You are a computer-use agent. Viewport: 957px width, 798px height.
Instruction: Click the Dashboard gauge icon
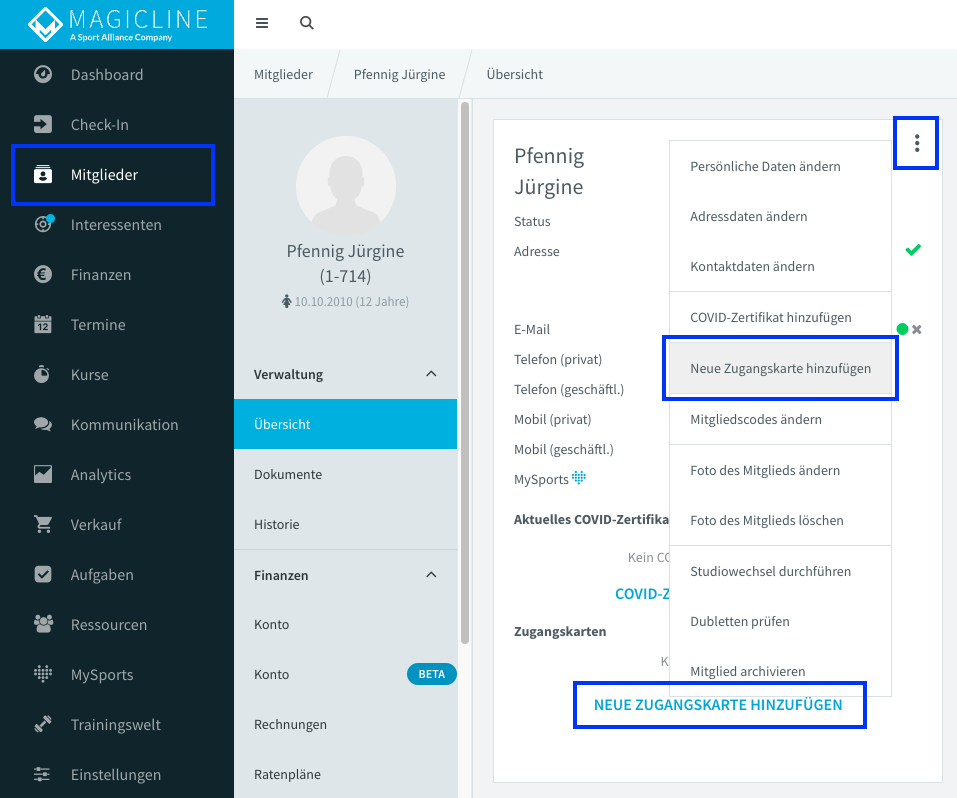[x=43, y=74]
